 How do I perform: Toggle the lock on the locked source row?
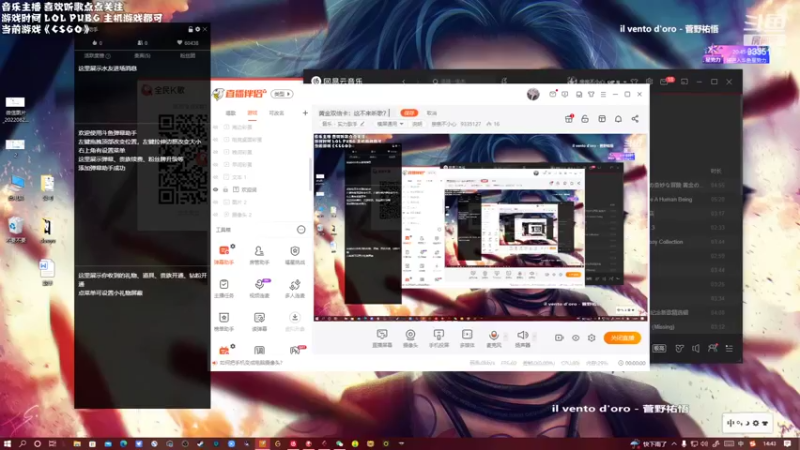226,189
